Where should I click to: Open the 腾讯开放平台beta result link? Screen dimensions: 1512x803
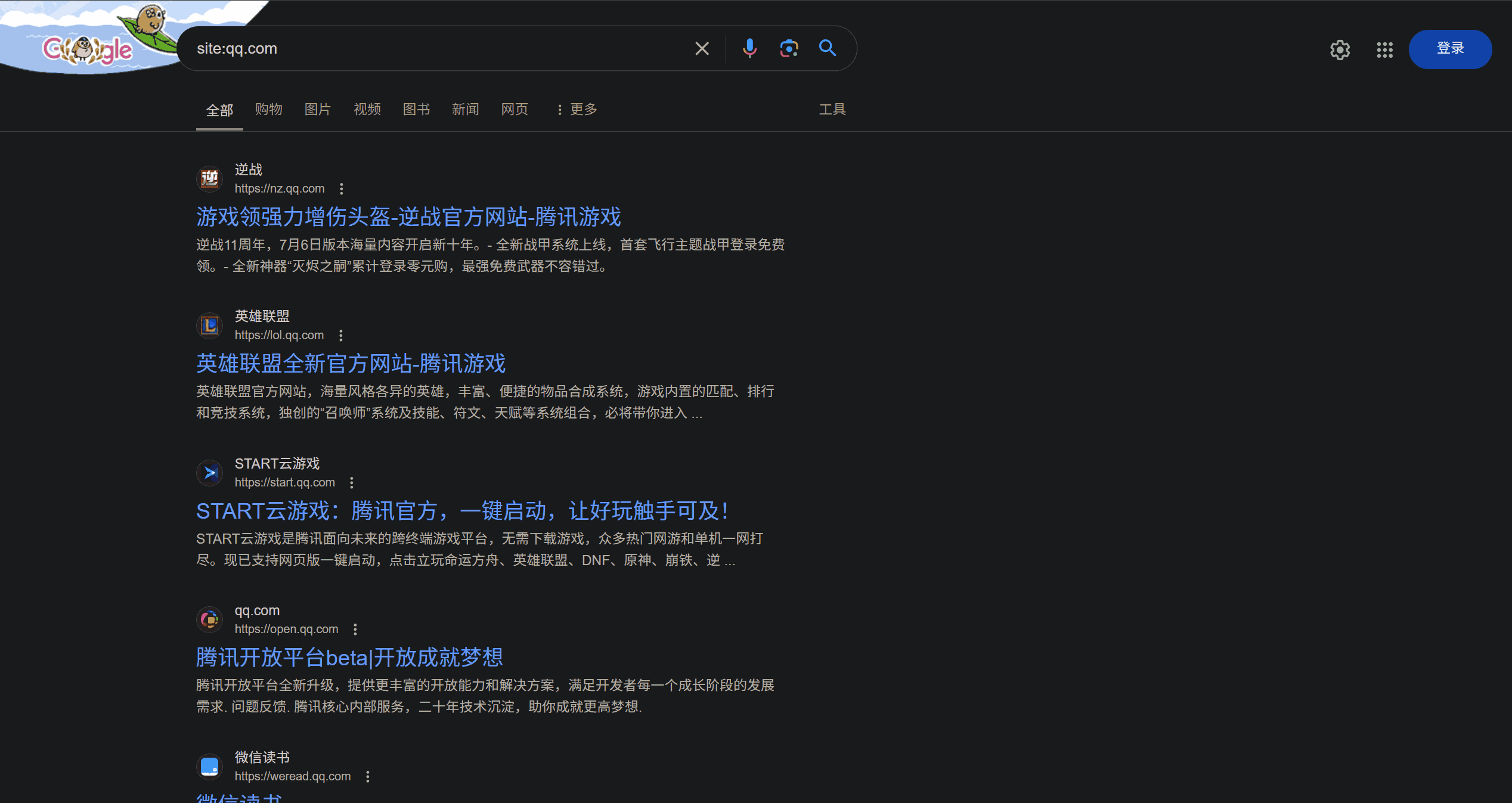click(x=349, y=657)
